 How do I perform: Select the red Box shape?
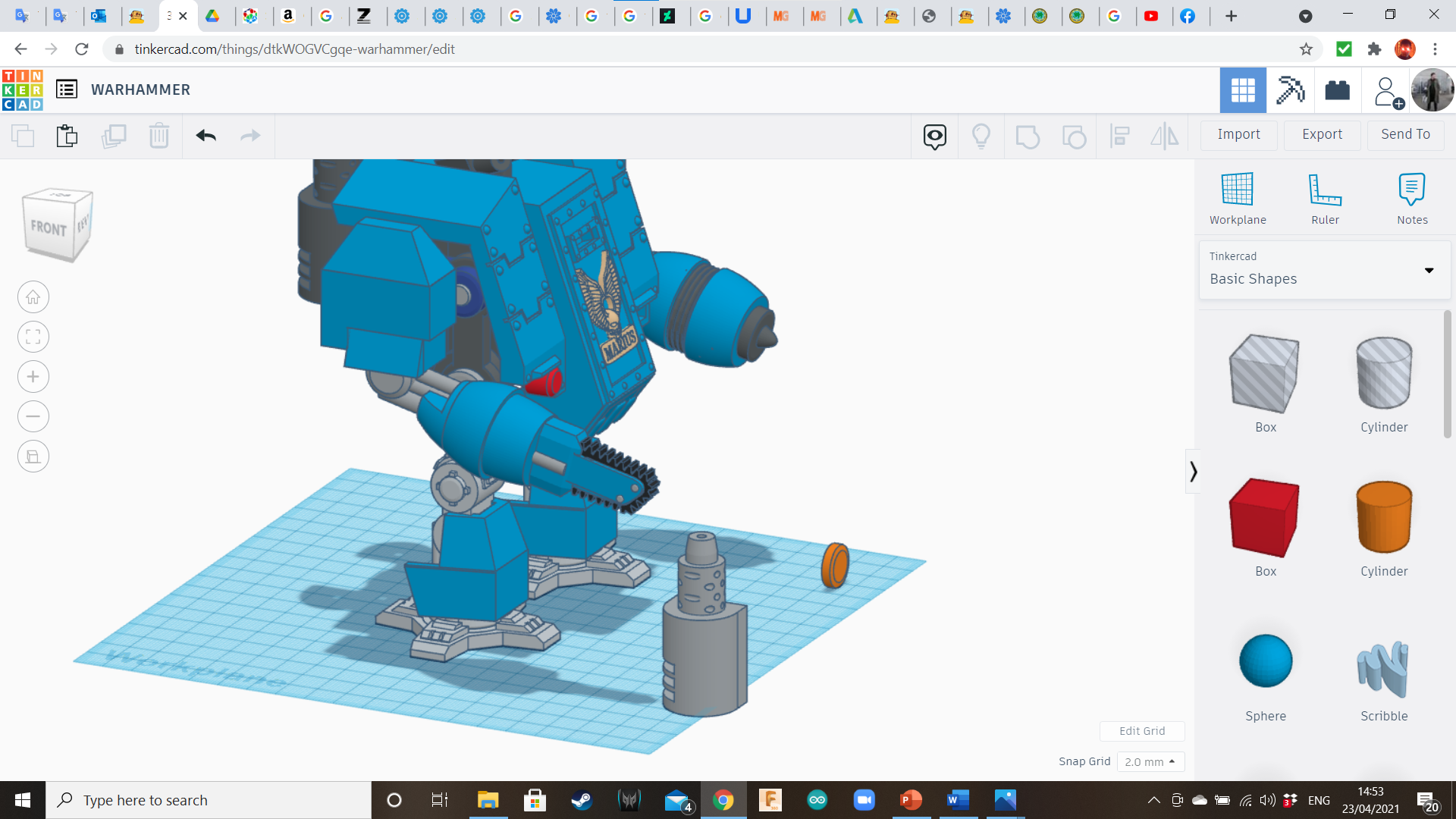pyautogui.click(x=1265, y=518)
